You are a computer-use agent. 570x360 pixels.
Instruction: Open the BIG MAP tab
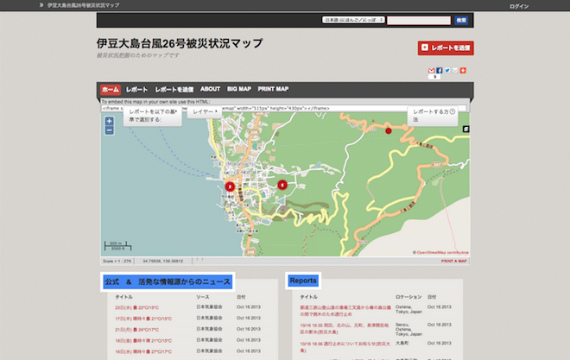pos(239,89)
